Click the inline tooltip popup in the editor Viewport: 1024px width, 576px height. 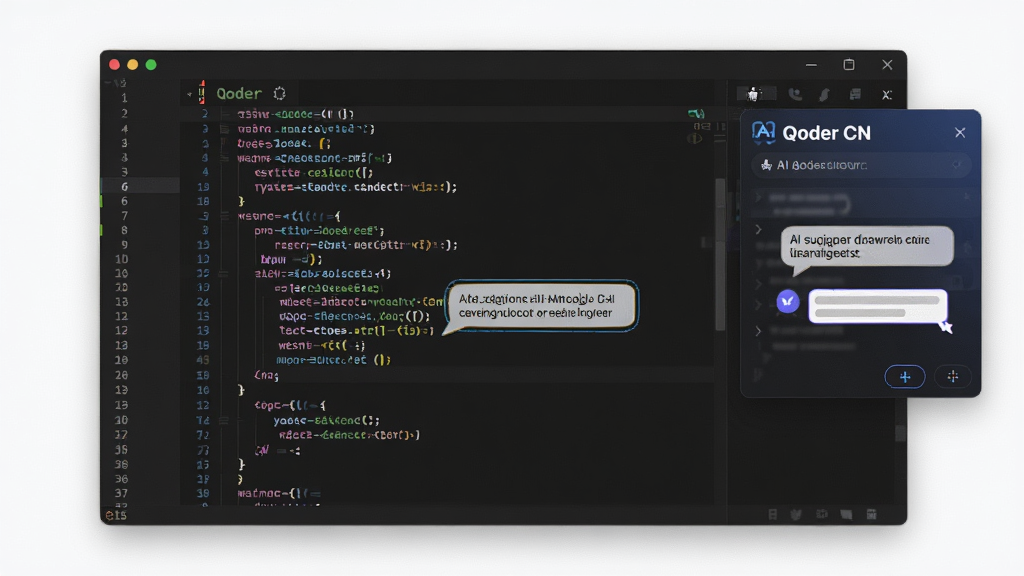(x=541, y=306)
